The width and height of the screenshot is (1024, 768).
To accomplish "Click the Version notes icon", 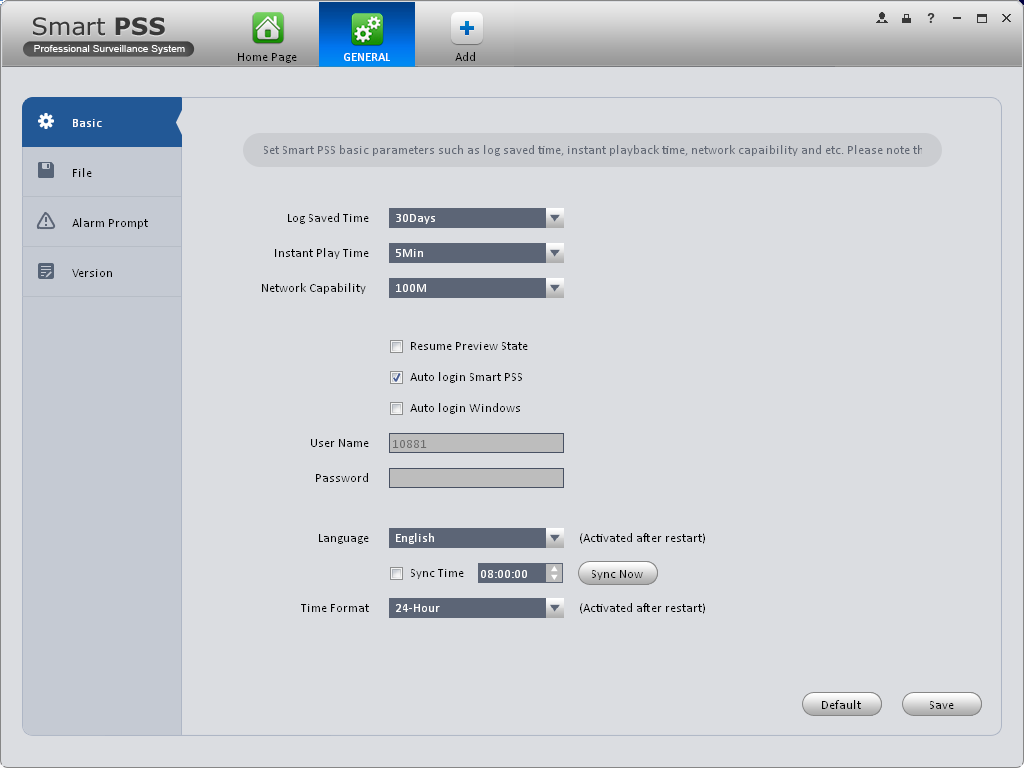I will [x=46, y=271].
